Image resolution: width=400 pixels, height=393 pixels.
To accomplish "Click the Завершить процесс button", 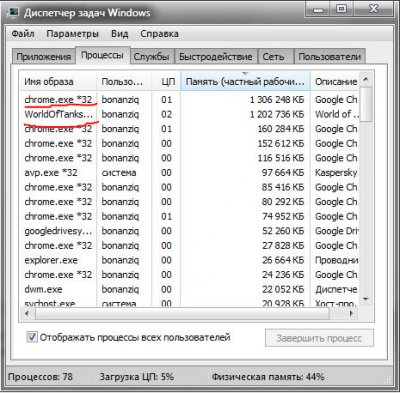I will pos(319,338).
